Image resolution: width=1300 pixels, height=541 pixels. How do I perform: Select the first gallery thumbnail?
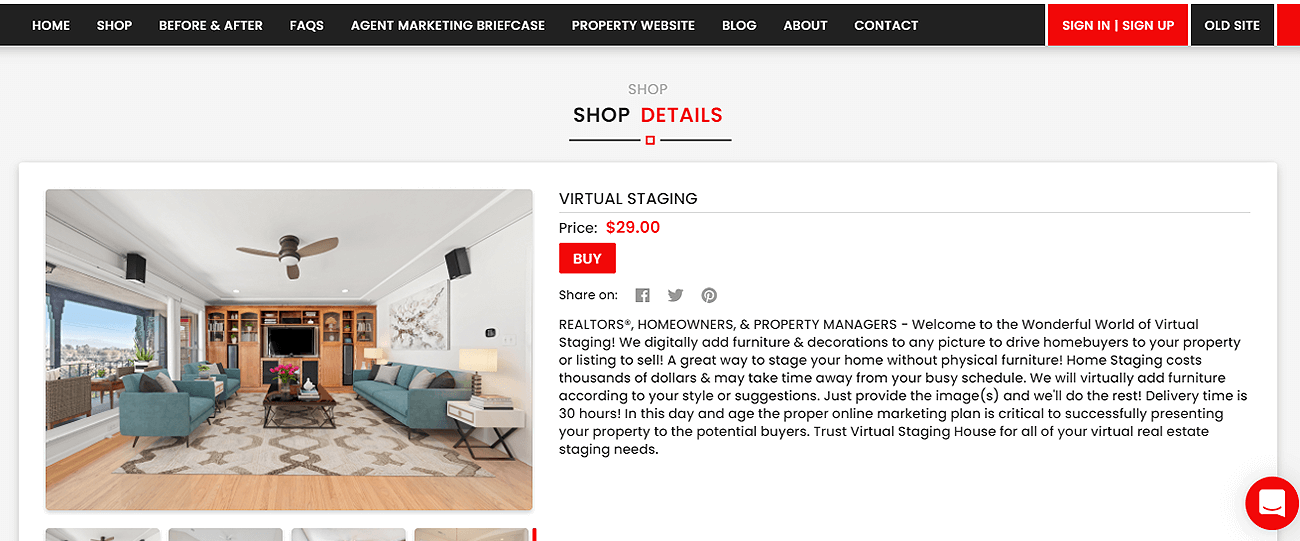[x=103, y=535]
